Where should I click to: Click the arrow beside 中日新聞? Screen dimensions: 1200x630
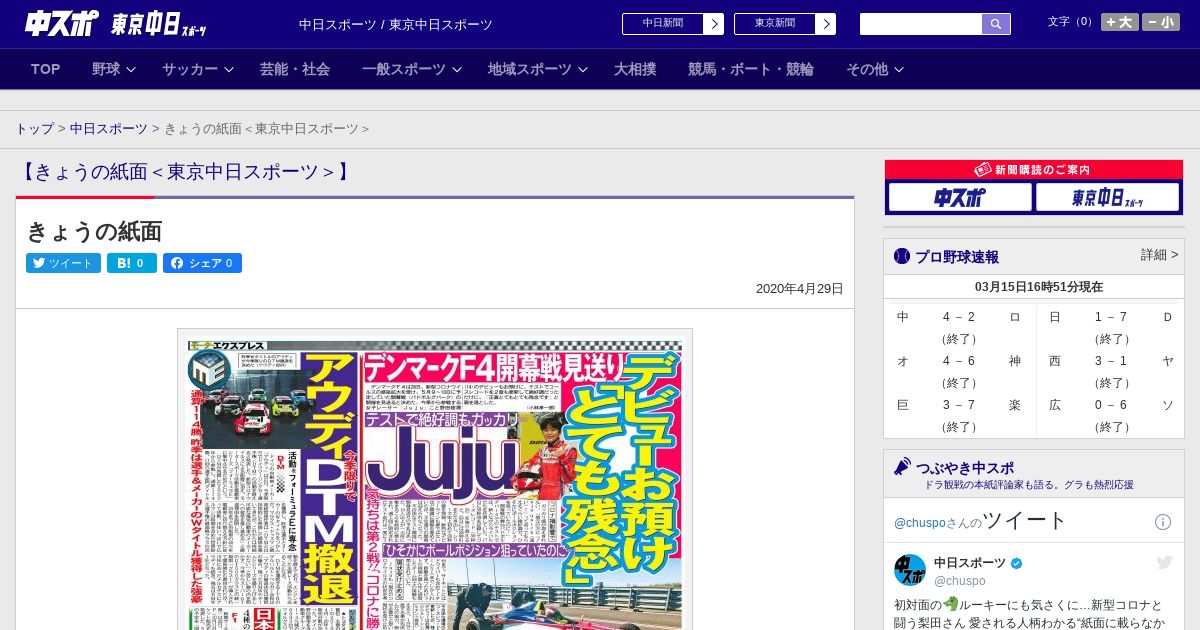pyautogui.click(x=714, y=24)
